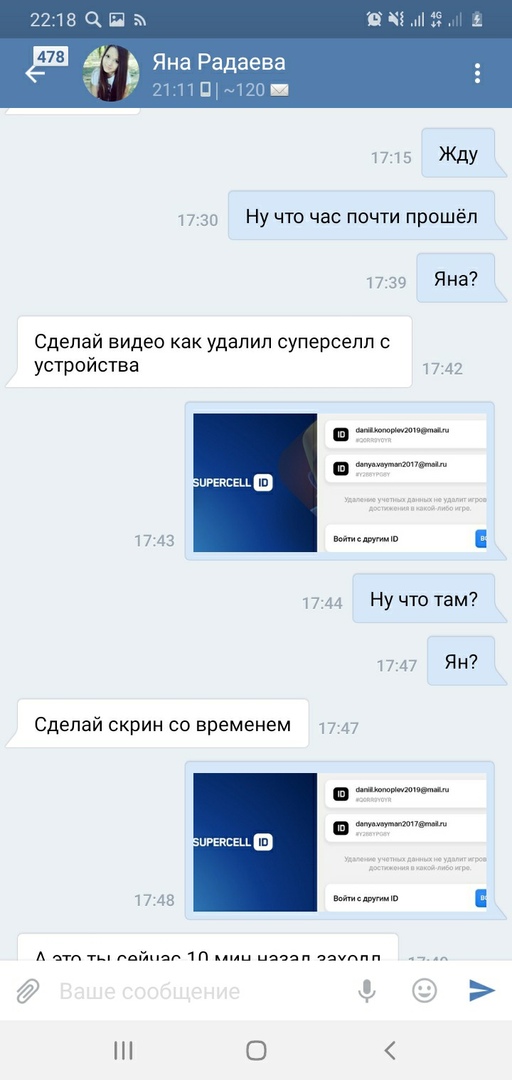Select the 'Сделай видео как удалил суперселл' message
This screenshot has height=1080, width=512.
(212, 352)
